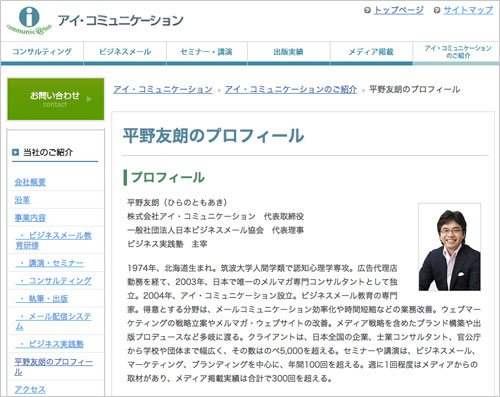Open the コンサルティング sidebar sub-link
Image resolution: width=500 pixels, height=397 pixels.
click(x=54, y=281)
